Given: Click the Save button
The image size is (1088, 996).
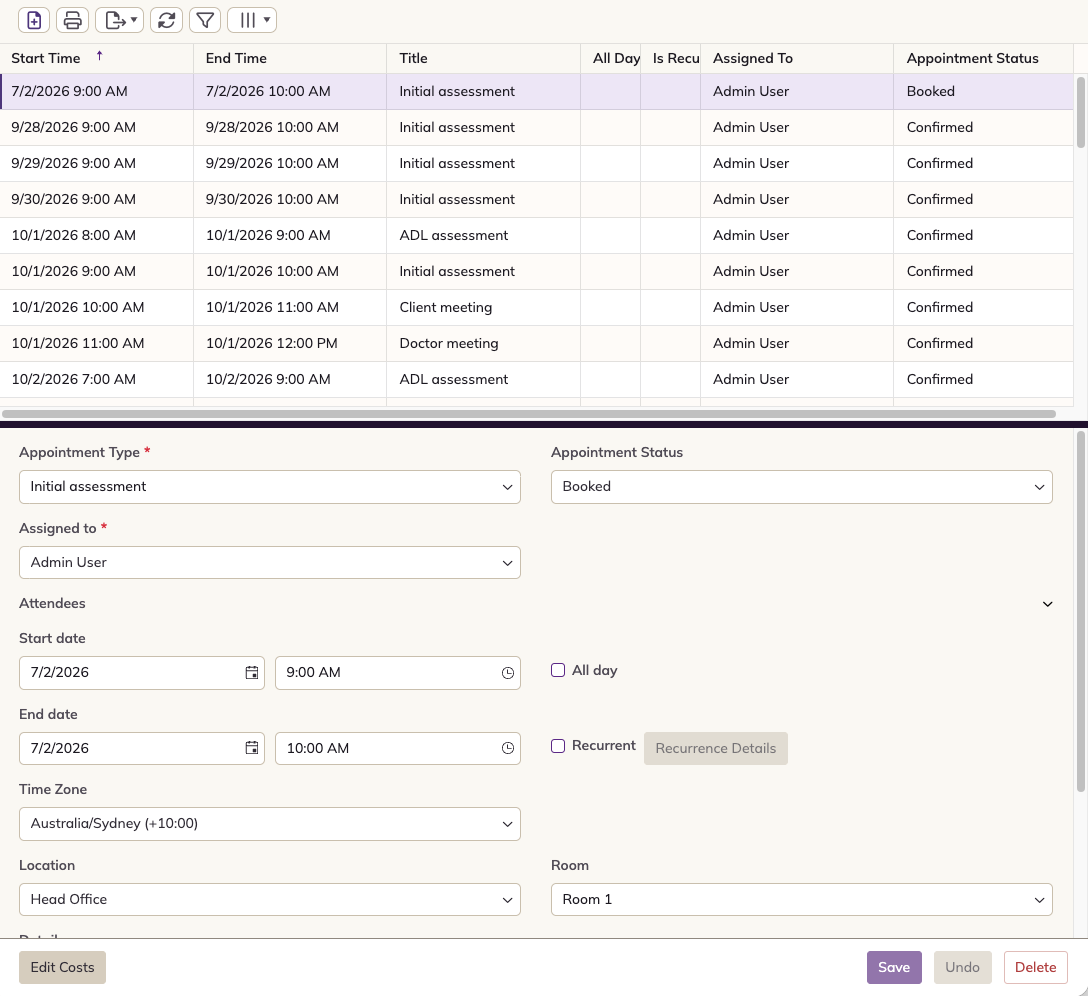Looking at the screenshot, I should (894, 968).
